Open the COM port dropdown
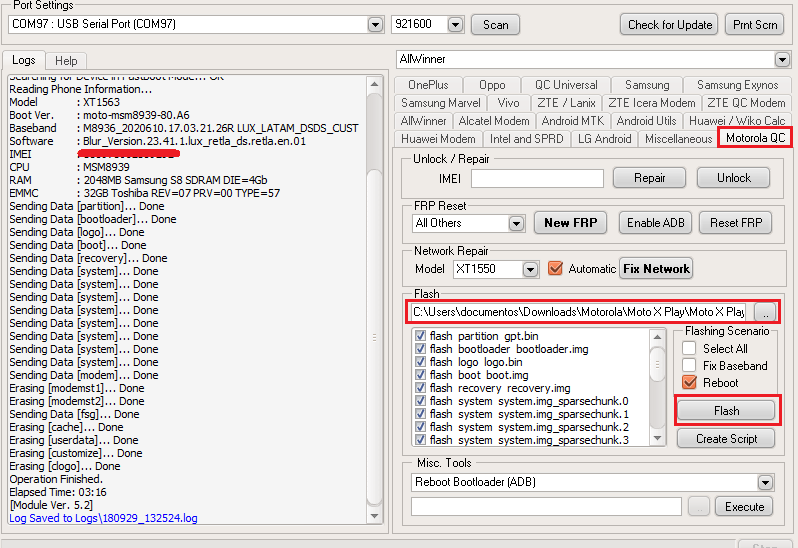The width and height of the screenshot is (798, 548). pyautogui.click(x=375, y=24)
